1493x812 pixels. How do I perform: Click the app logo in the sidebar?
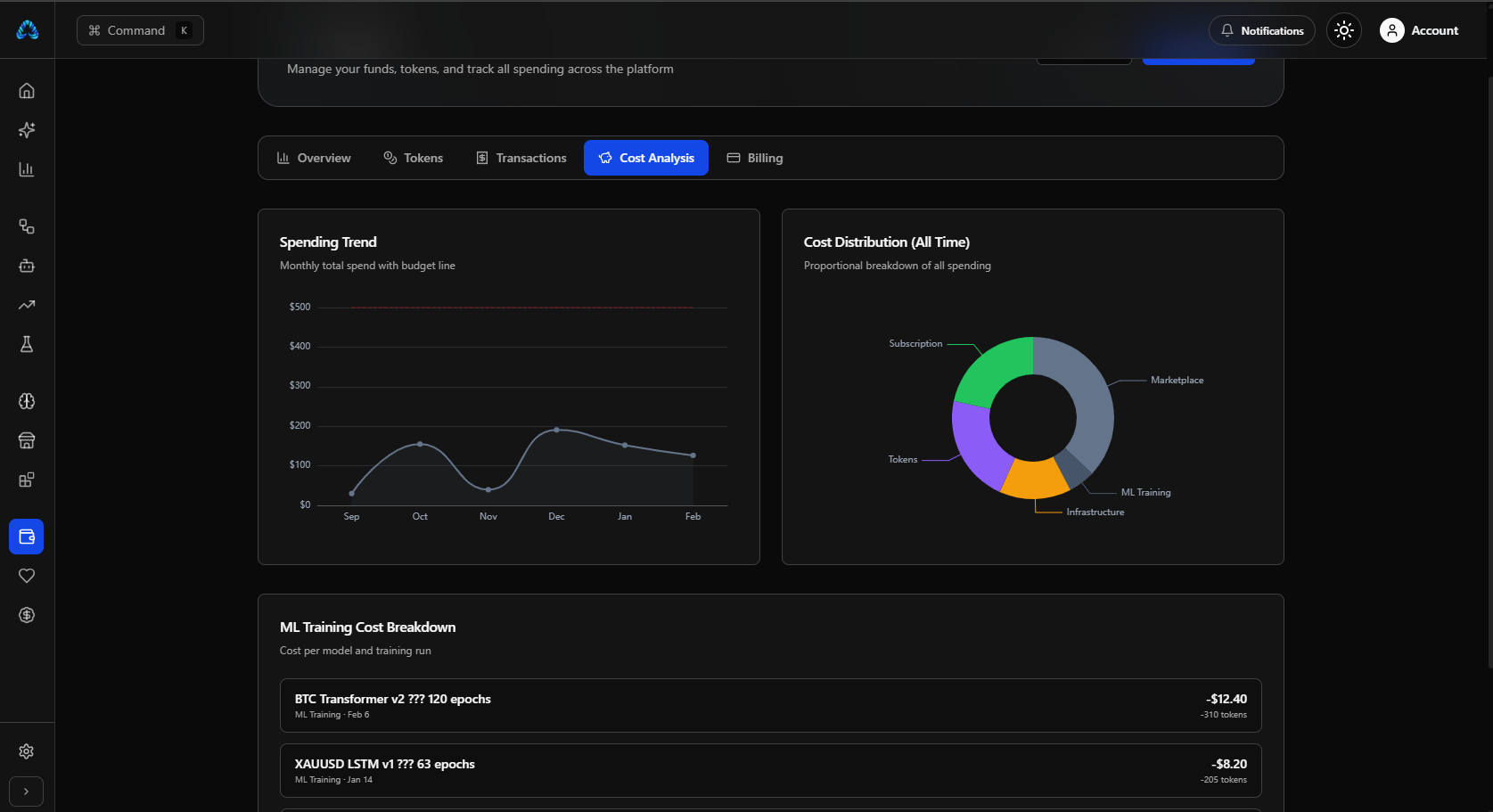coord(27,30)
